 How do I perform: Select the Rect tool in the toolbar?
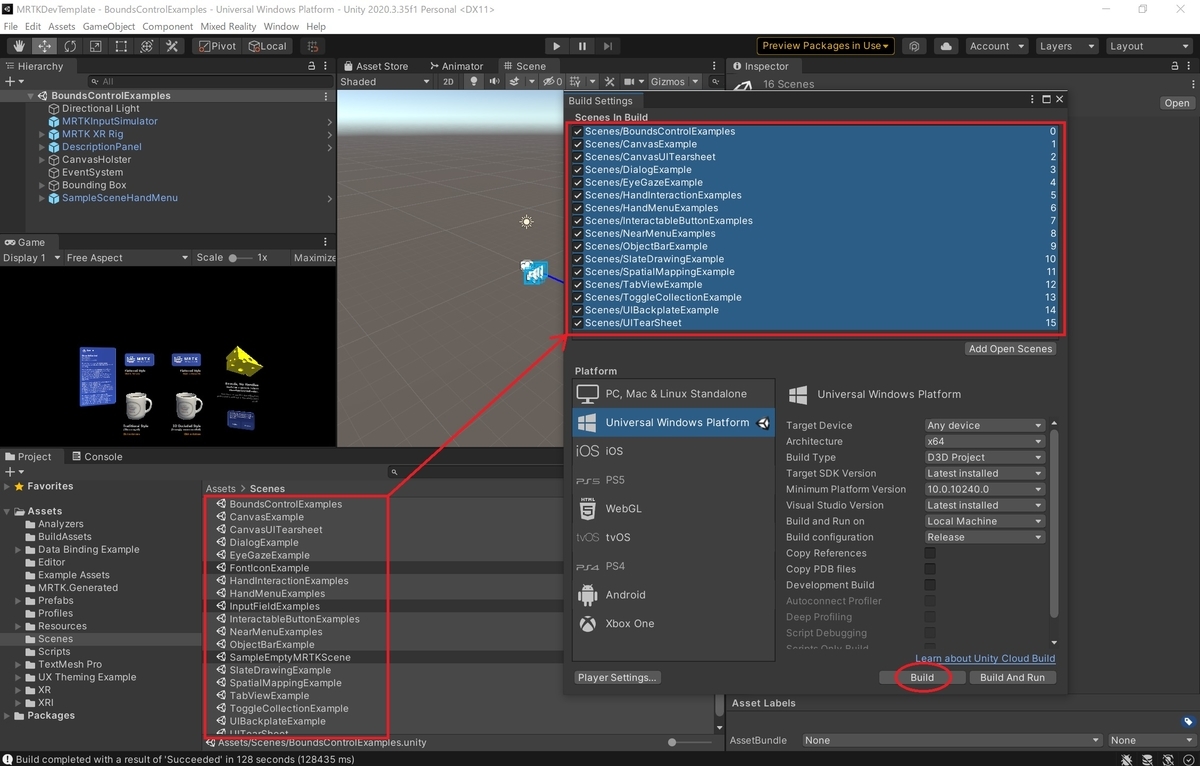[121, 46]
